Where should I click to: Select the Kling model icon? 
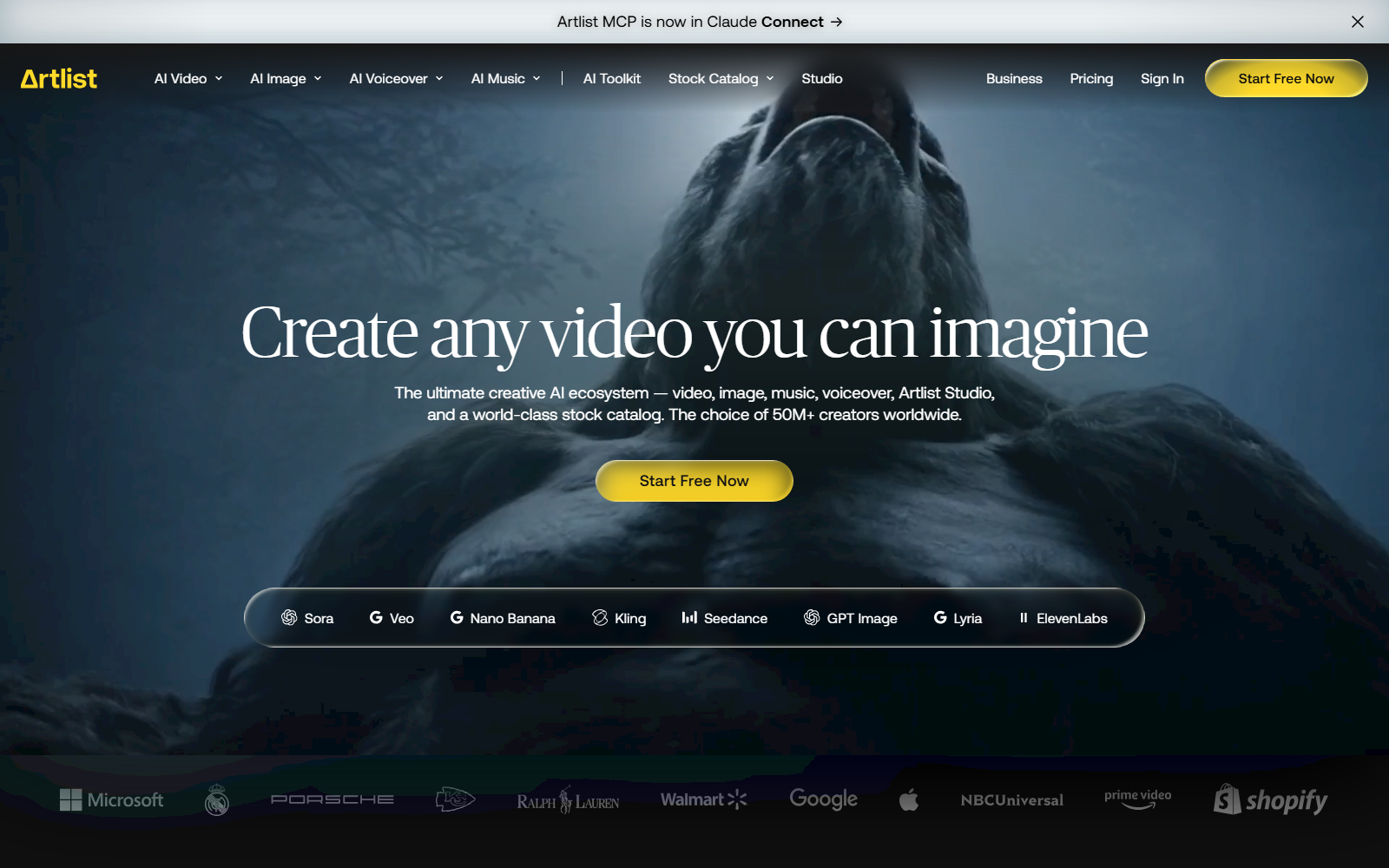(x=600, y=617)
